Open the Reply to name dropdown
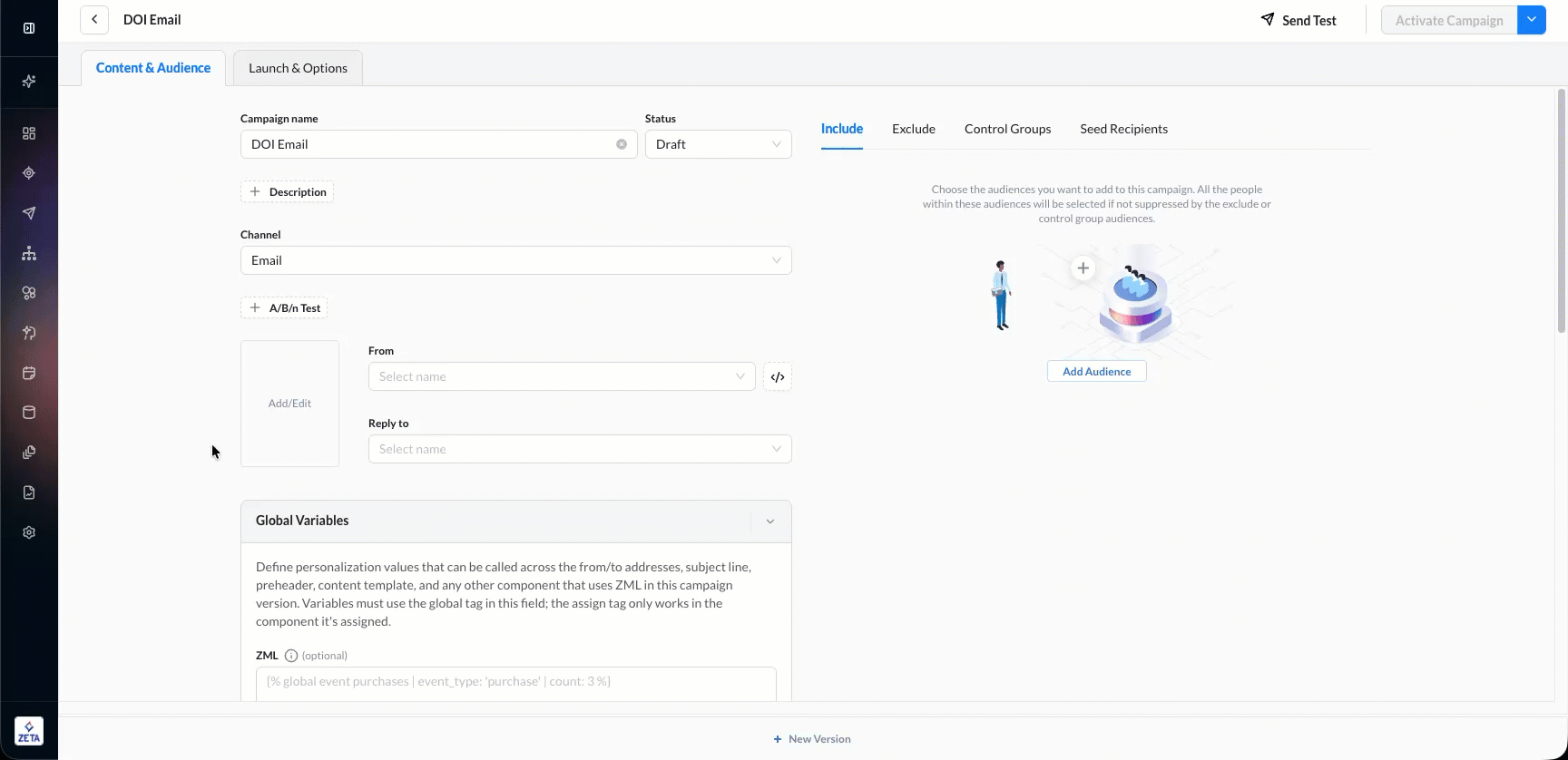Image resolution: width=1568 pixels, height=760 pixels. [579, 449]
